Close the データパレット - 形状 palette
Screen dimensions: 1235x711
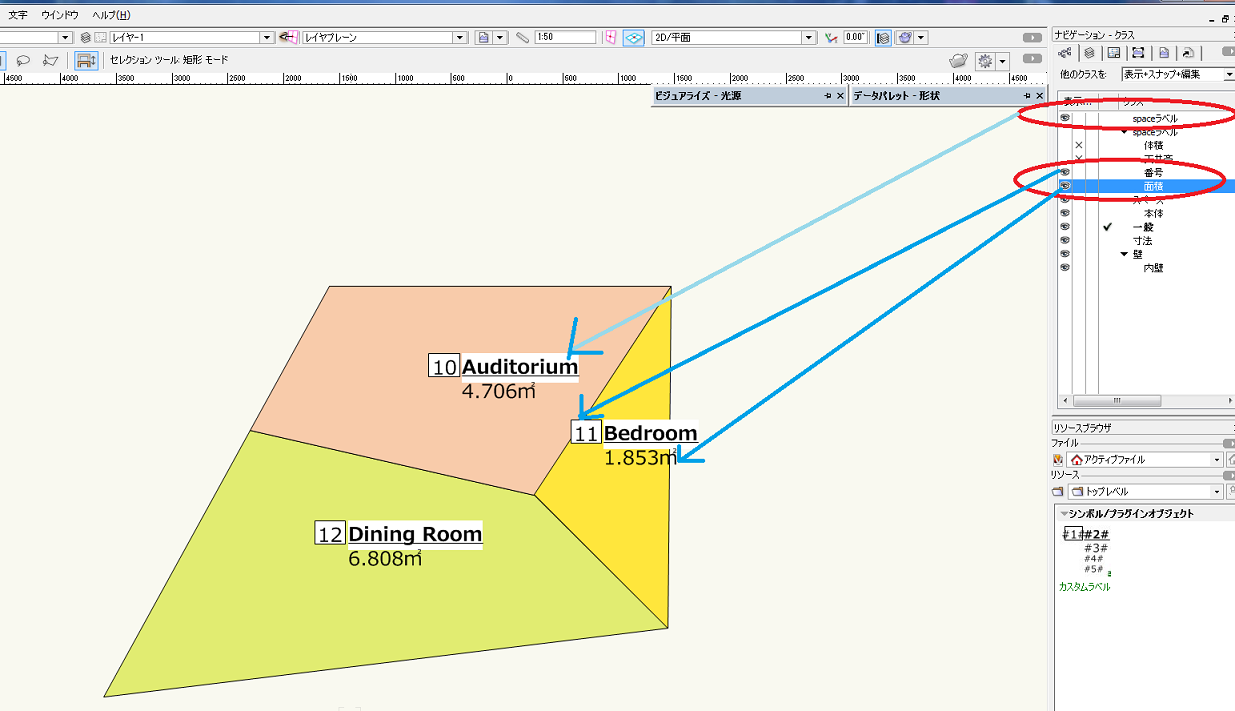[x=1042, y=96]
